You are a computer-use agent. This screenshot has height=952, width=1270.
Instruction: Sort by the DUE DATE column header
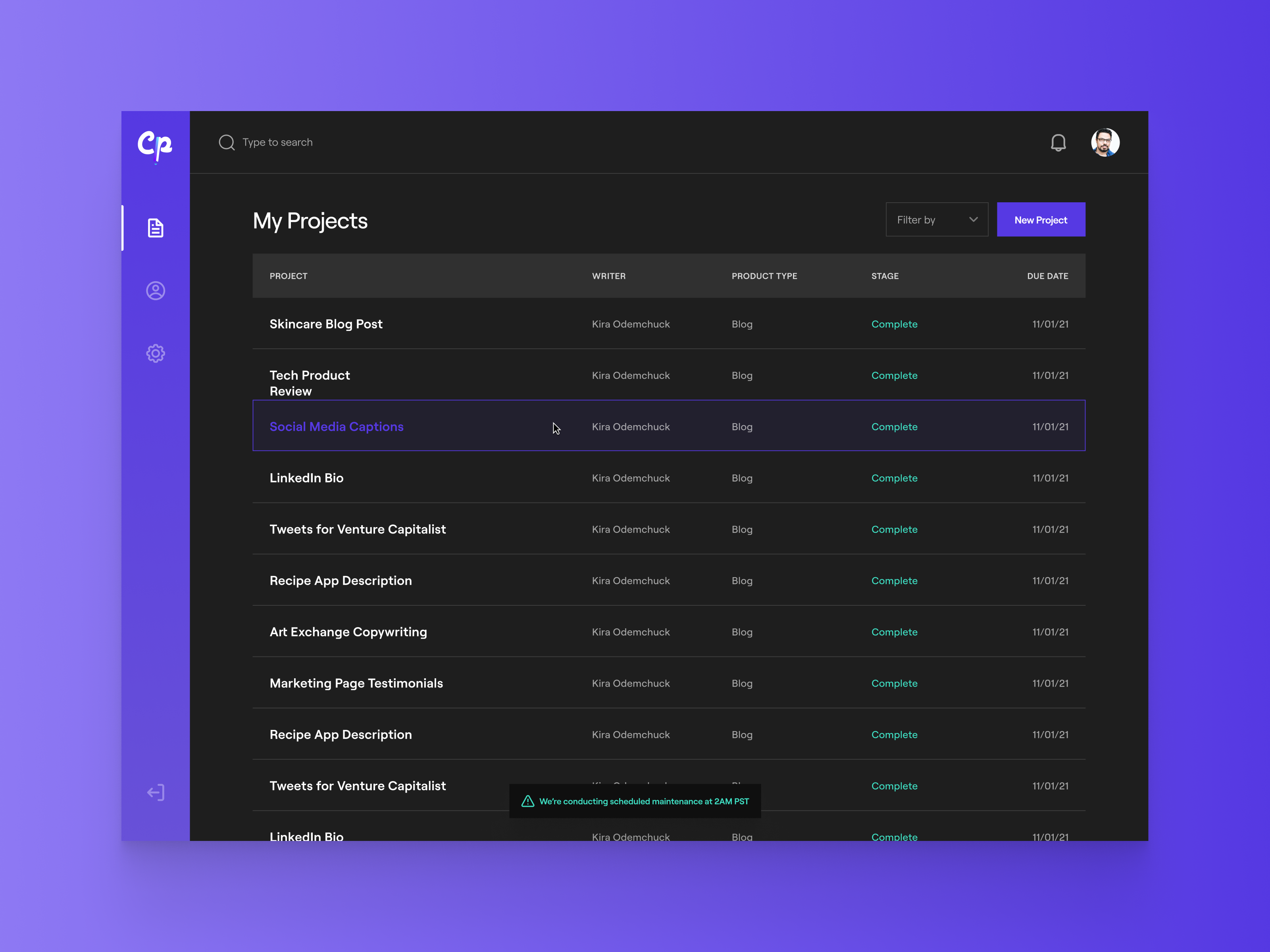1047,276
